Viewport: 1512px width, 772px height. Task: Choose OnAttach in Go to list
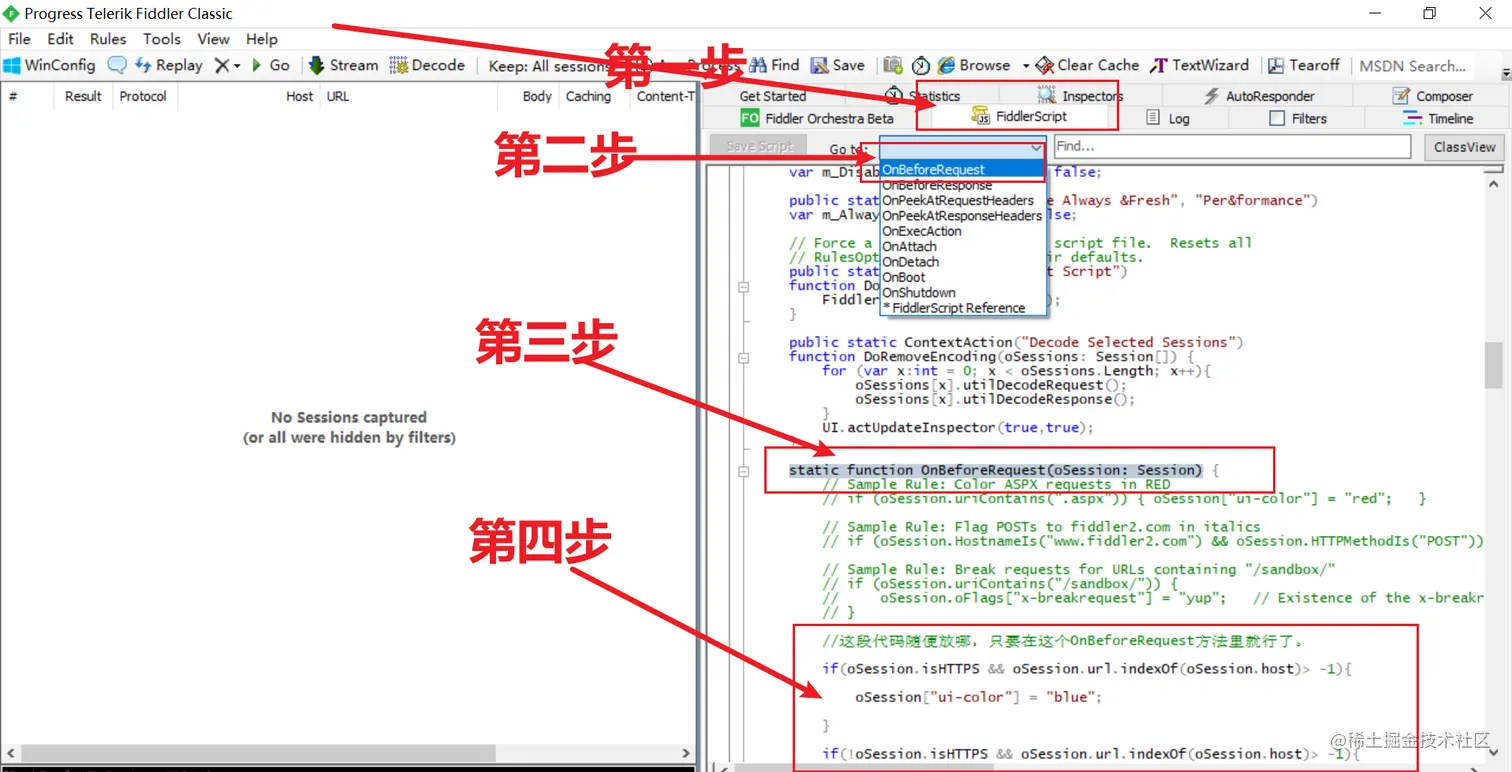pyautogui.click(x=962, y=246)
